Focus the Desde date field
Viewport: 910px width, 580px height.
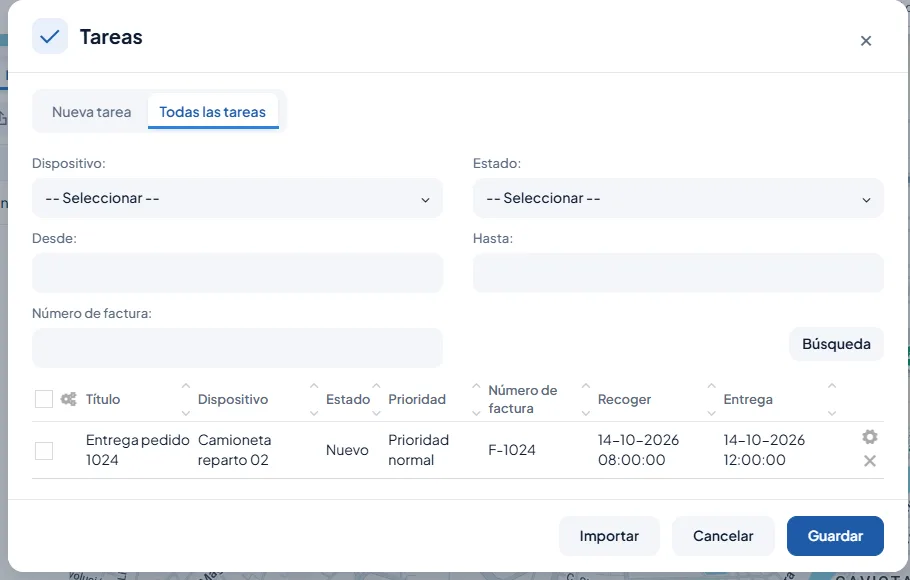[x=237, y=273]
